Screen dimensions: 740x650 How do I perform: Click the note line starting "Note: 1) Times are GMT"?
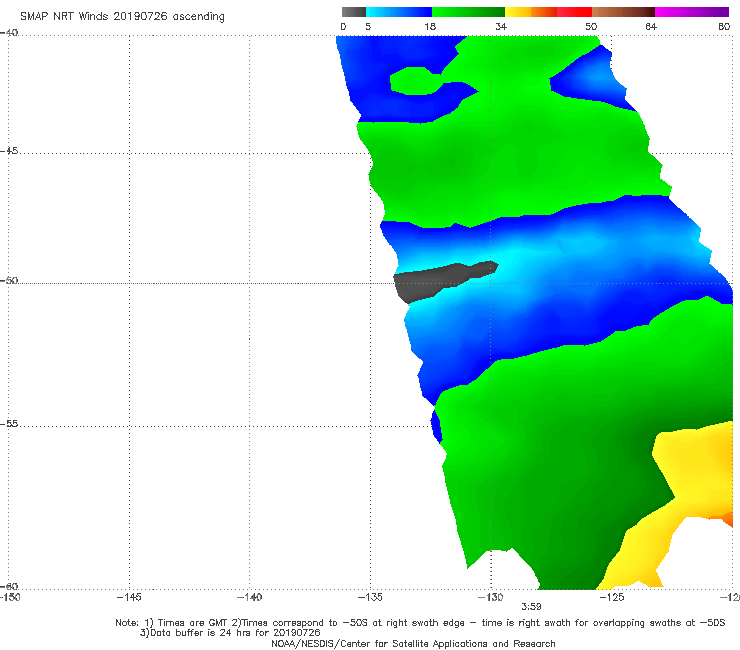point(420,623)
